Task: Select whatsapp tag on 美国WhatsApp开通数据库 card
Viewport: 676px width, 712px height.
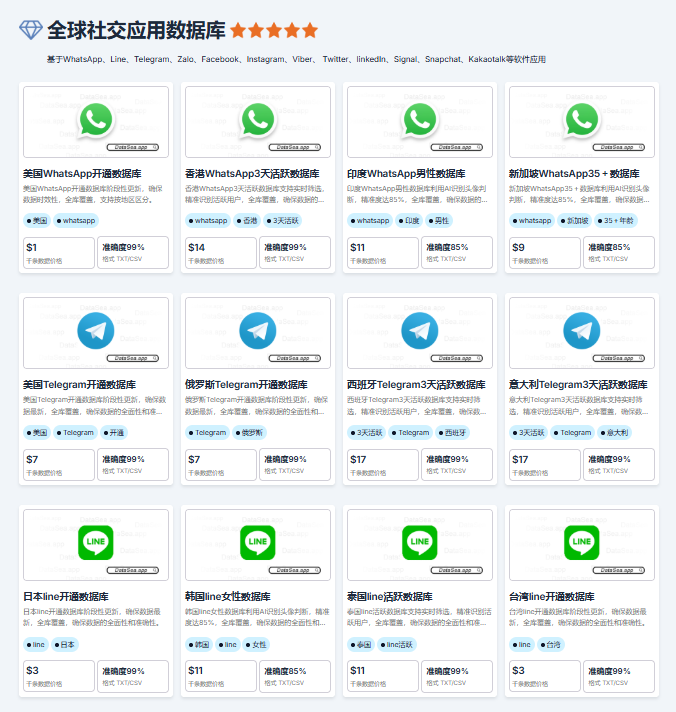Action: point(76,221)
